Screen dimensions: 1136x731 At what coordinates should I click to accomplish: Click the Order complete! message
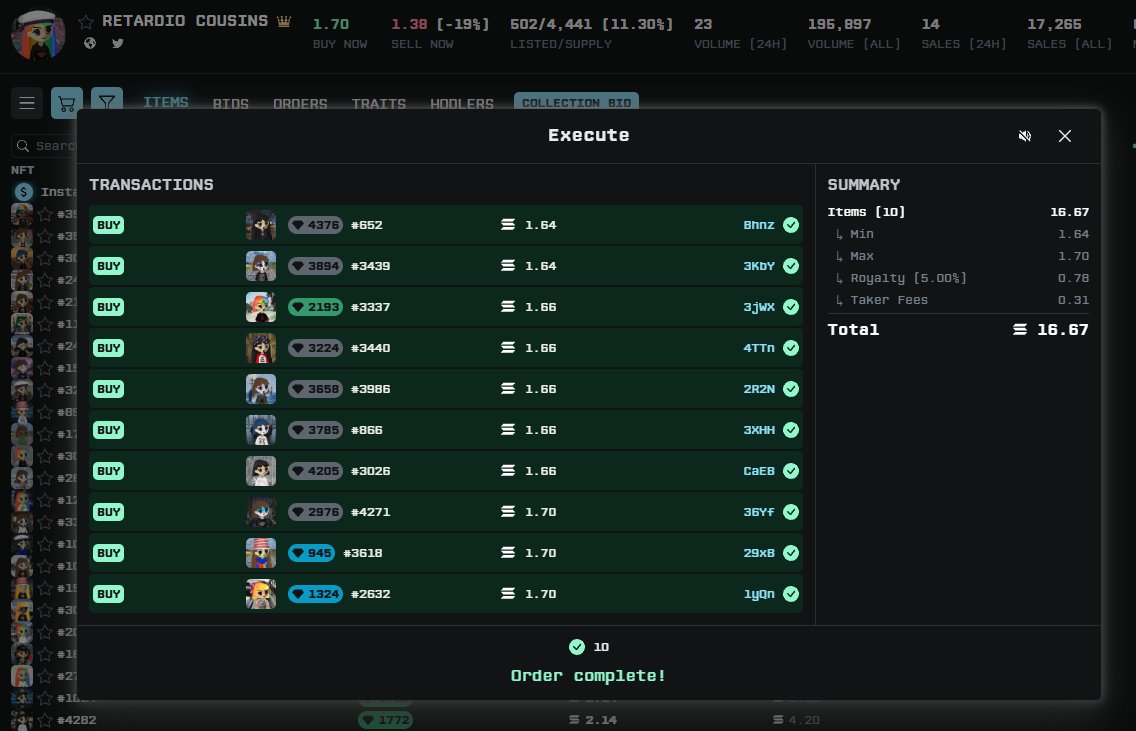coord(588,675)
